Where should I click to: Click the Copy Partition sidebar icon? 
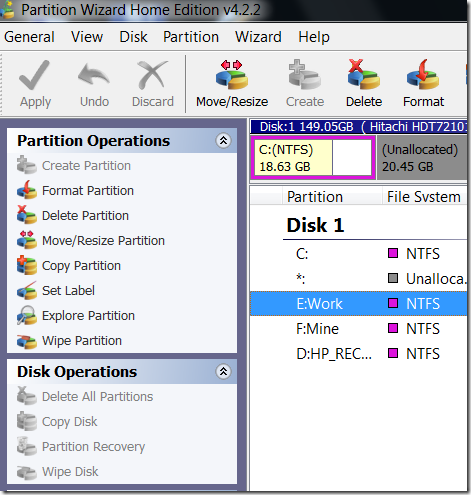[26, 265]
